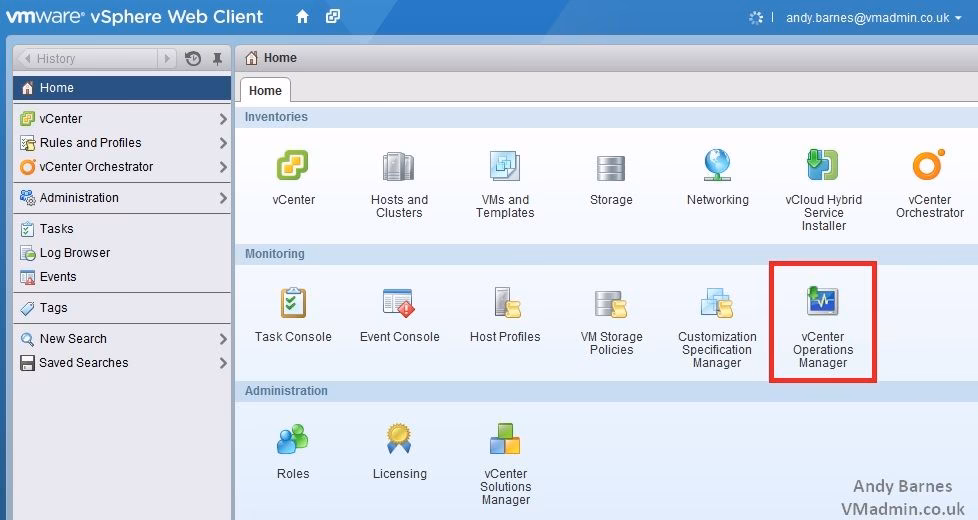Expand the Saved Searches chevron
The height and width of the screenshot is (520, 978).
[x=223, y=363]
